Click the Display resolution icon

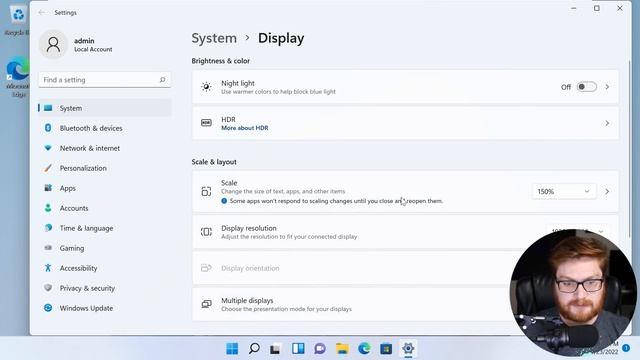click(206, 232)
